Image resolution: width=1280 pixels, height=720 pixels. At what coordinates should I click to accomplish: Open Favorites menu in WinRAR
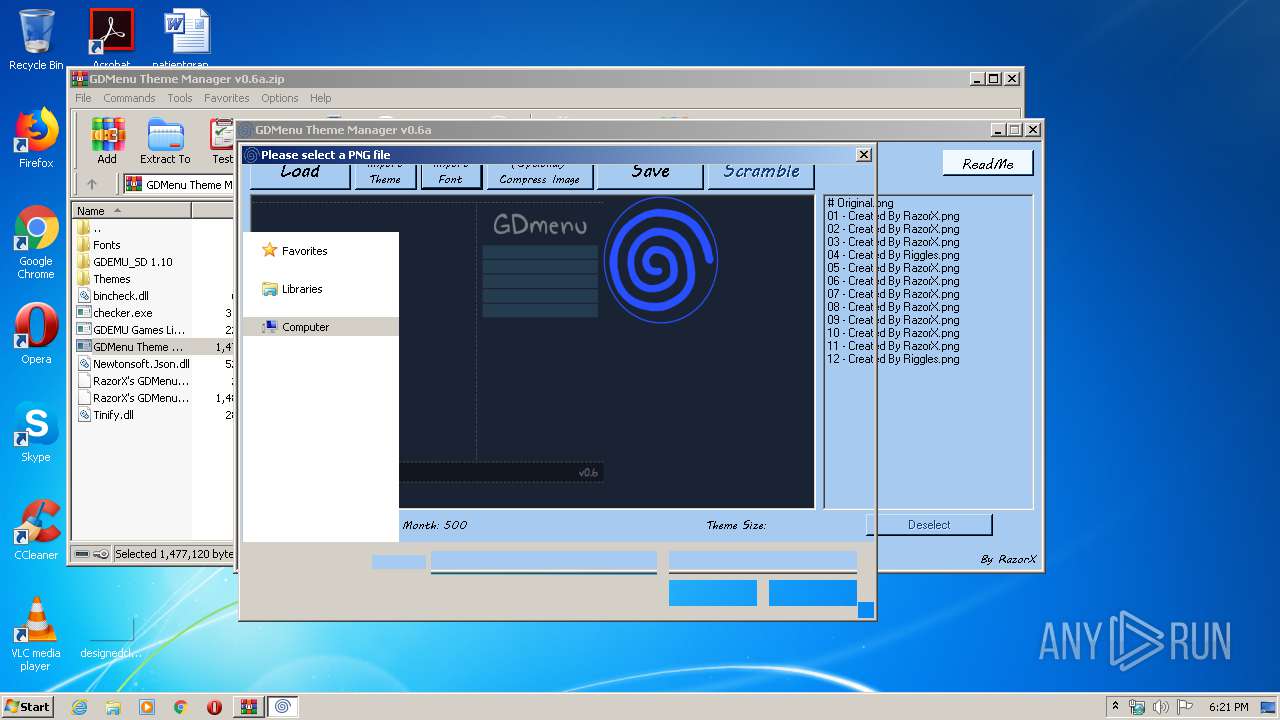click(x=227, y=98)
